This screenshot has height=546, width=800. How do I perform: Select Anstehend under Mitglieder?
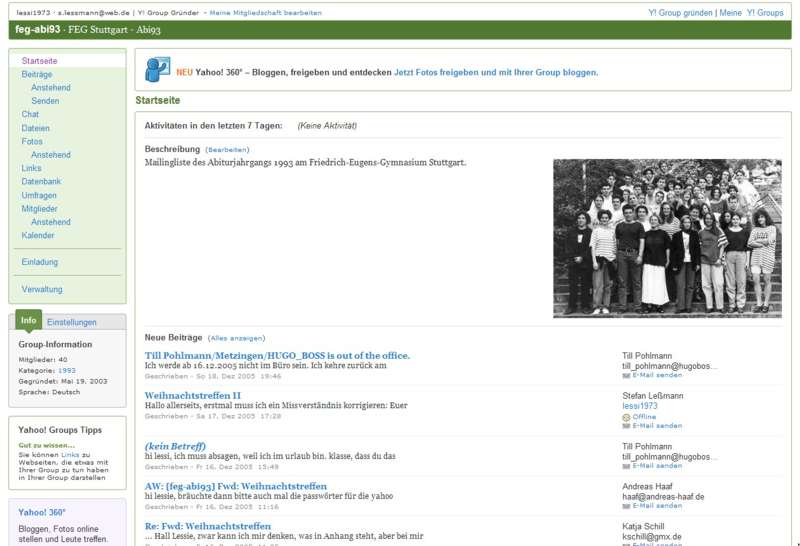point(51,221)
